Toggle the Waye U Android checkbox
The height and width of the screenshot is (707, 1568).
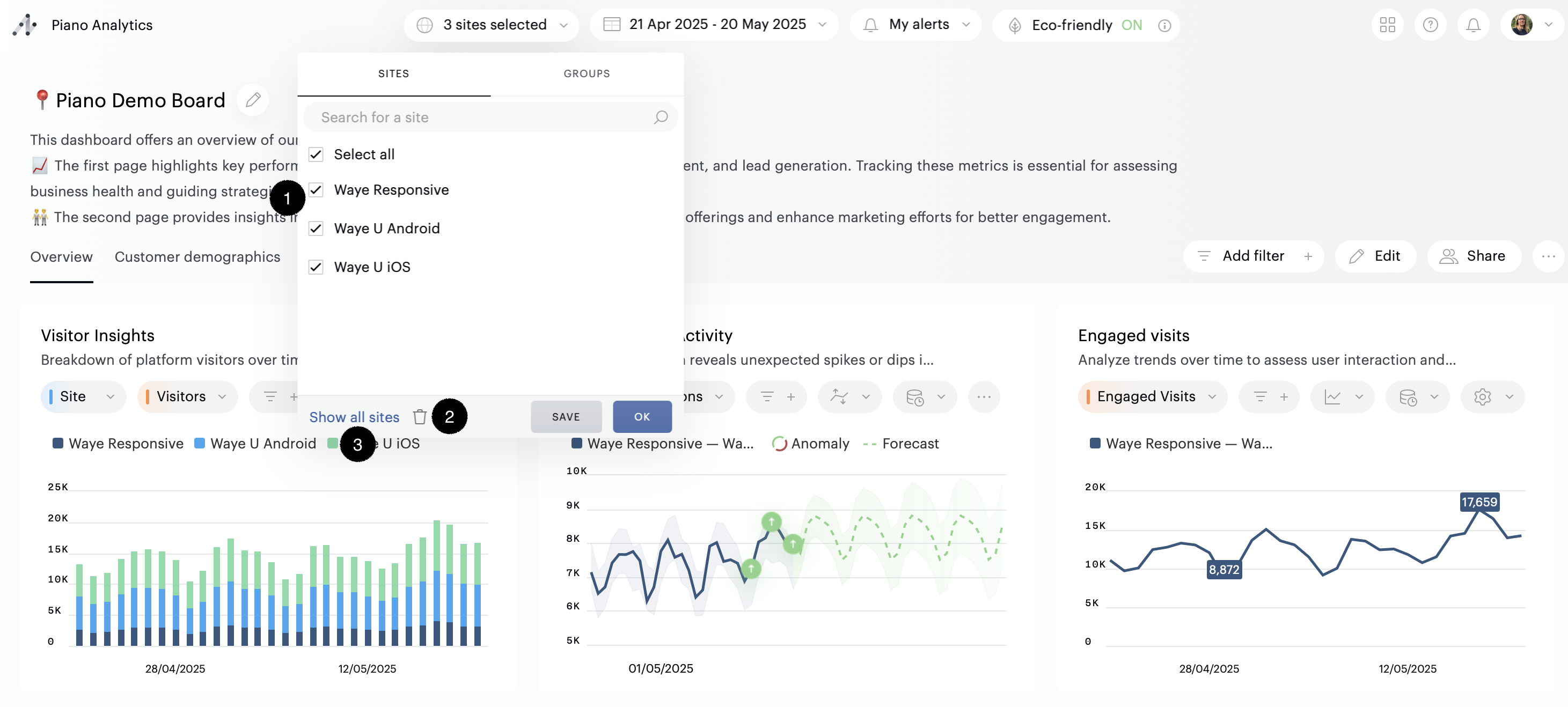(316, 229)
